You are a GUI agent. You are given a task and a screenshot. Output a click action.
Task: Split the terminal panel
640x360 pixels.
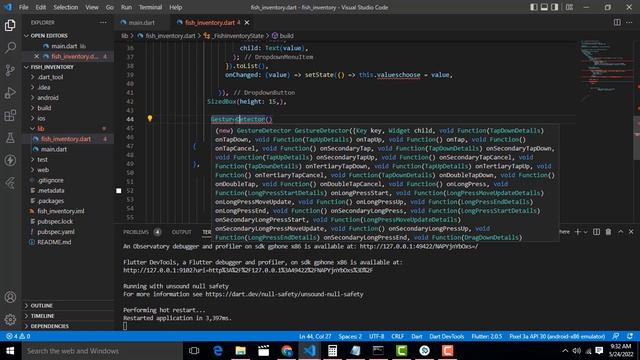[x=596, y=232]
